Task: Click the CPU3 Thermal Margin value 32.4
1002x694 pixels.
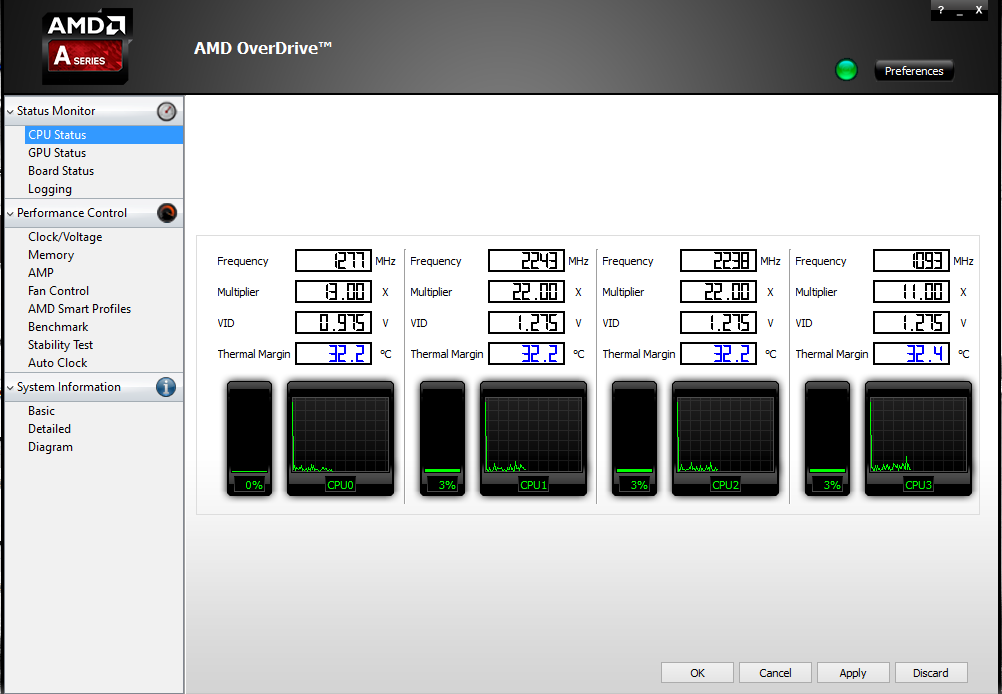Action: pyautogui.click(x=912, y=353)
